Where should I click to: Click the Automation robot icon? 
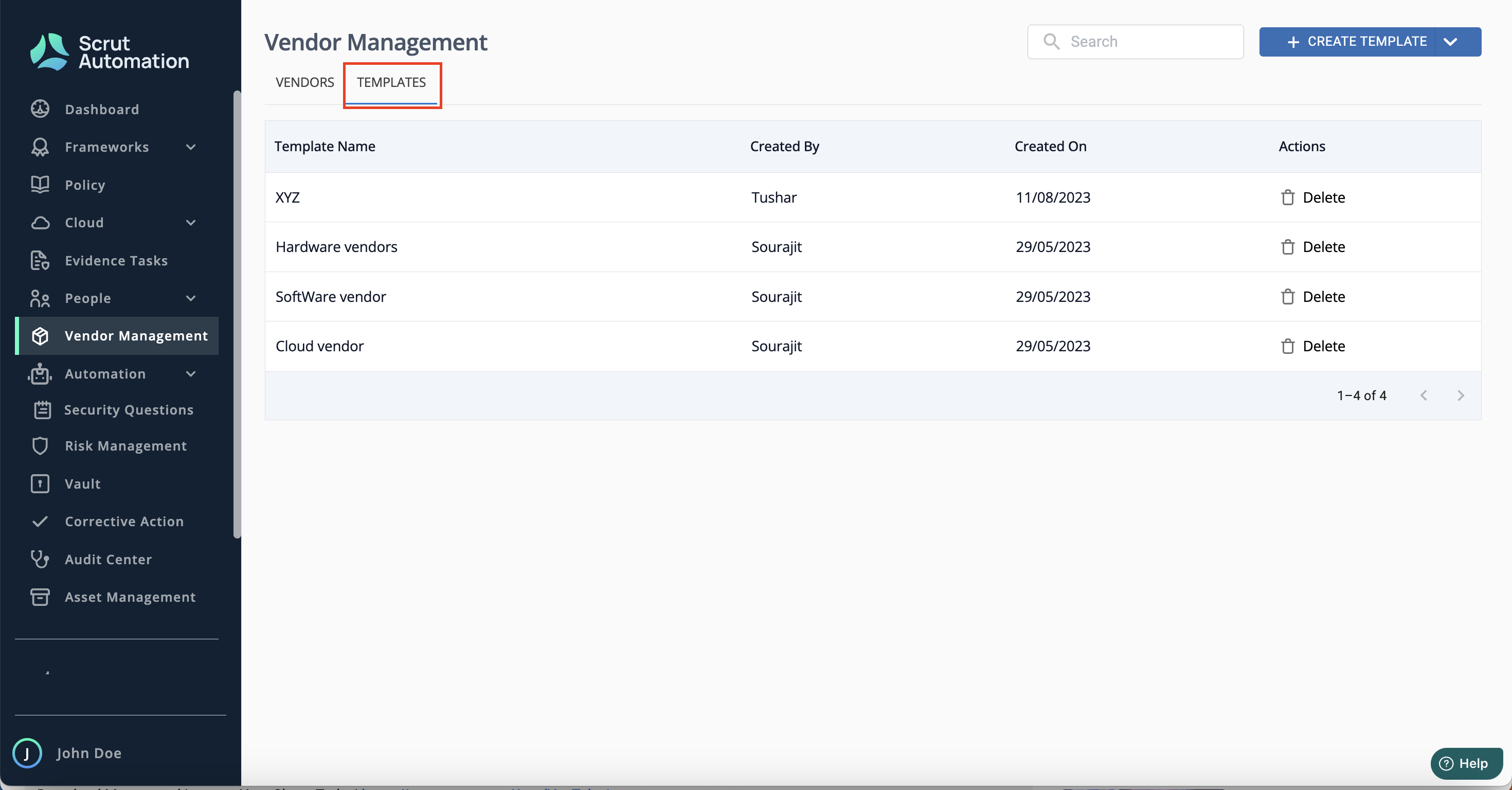40,373
